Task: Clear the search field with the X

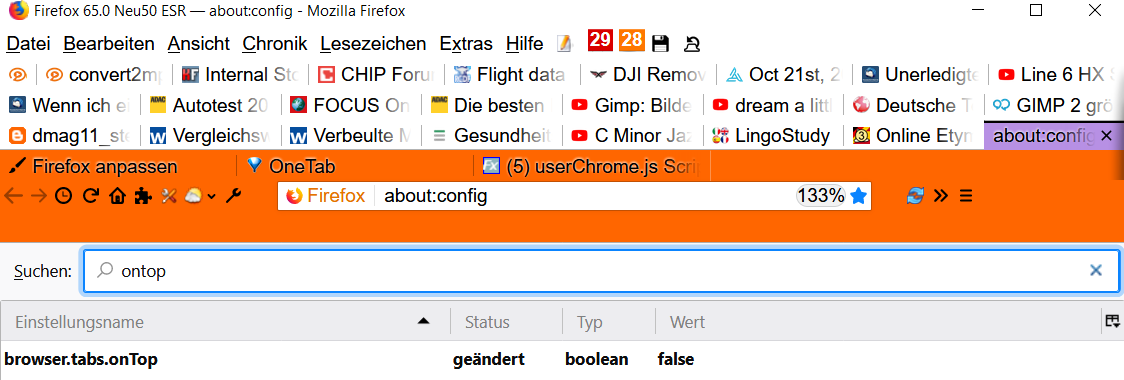Action: click(x=1096, y=270)
